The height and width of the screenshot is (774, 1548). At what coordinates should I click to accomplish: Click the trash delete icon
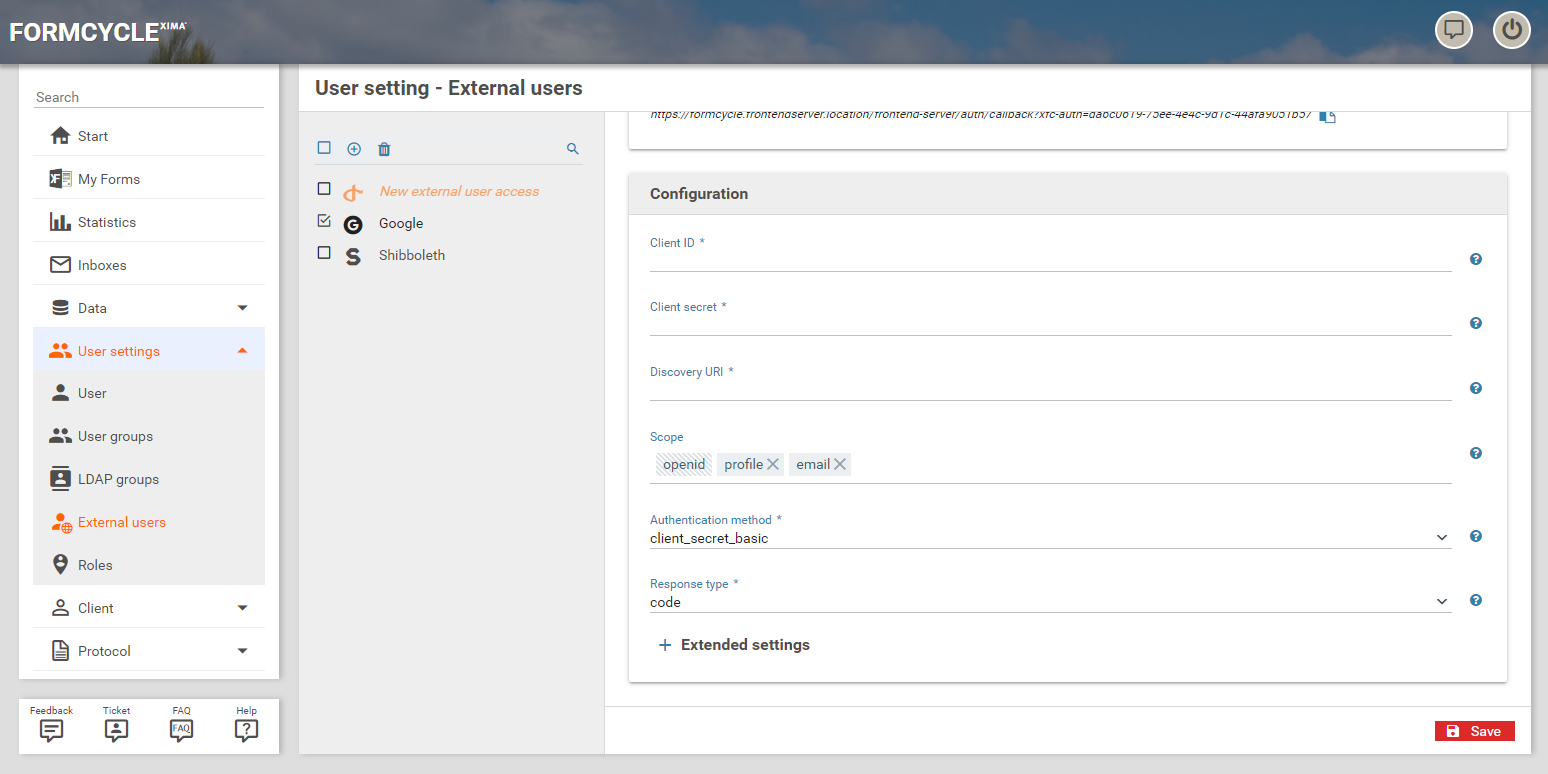pos(384,149)
